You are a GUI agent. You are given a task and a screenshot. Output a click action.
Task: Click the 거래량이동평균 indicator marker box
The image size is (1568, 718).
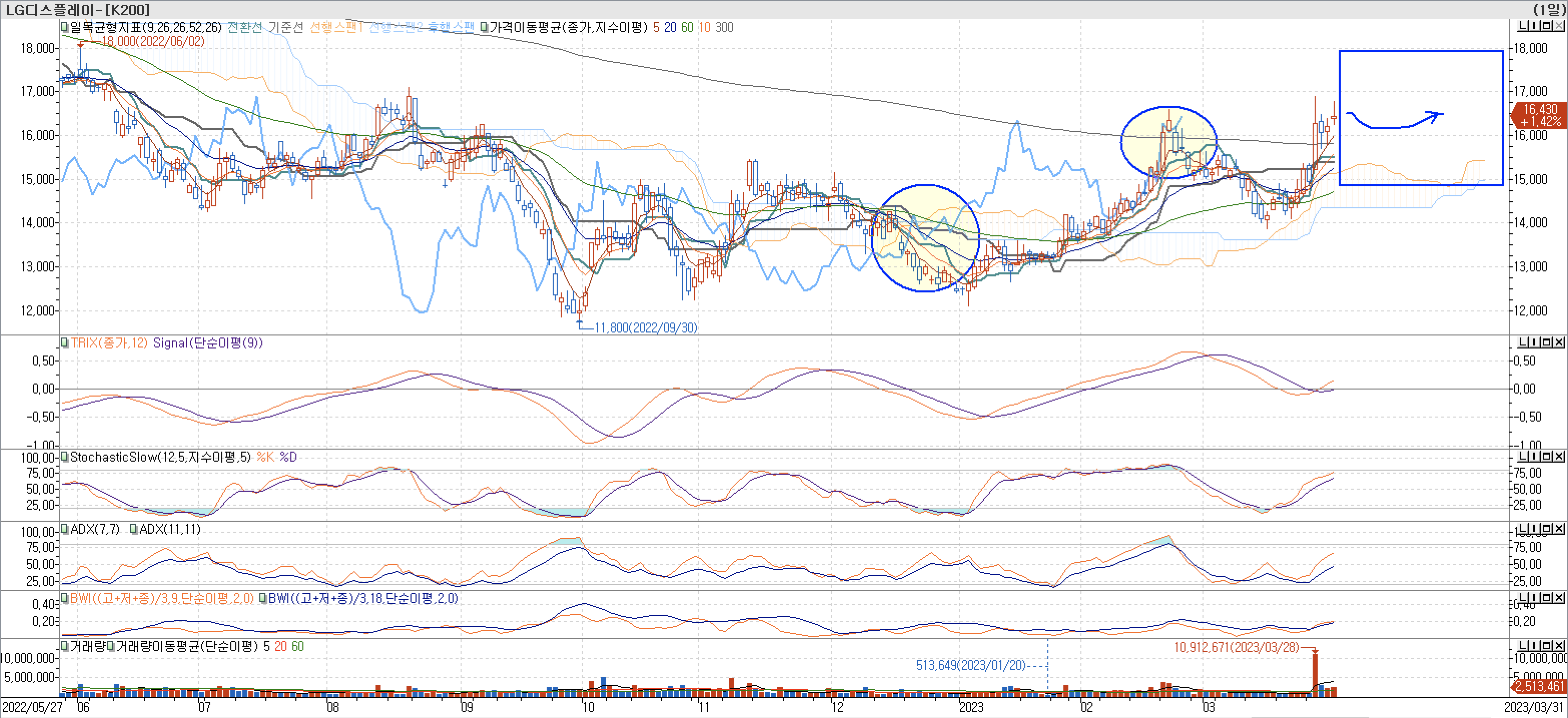pos(111,646)
